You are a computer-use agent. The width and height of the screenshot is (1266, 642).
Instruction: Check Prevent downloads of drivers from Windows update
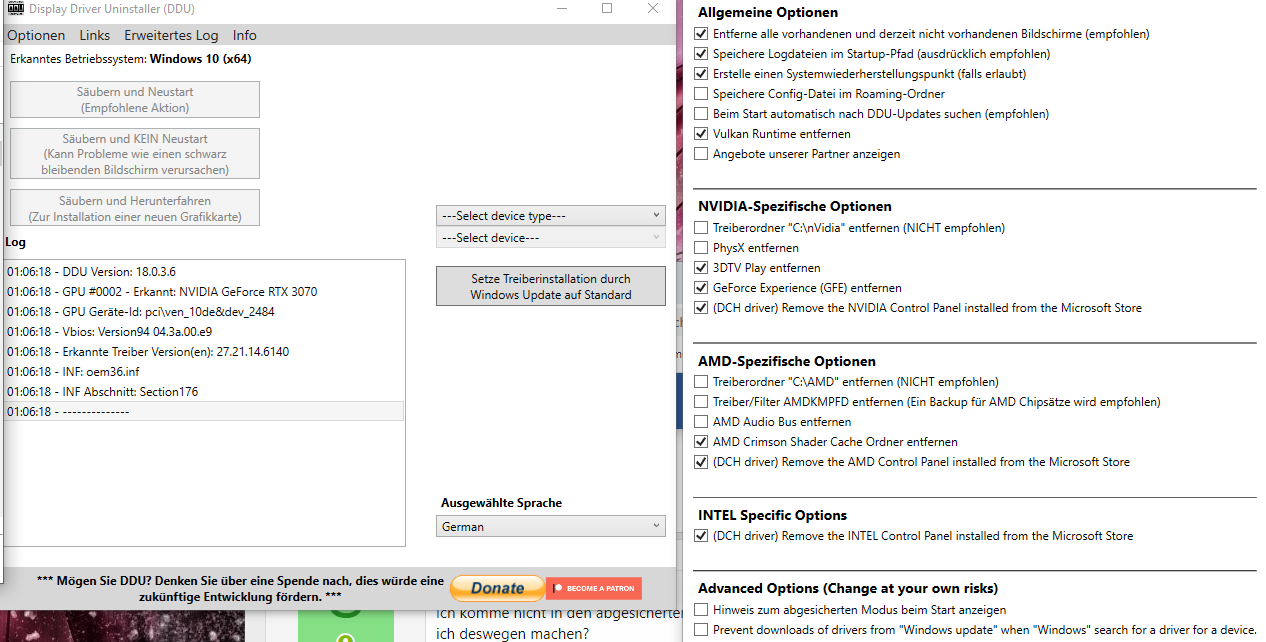(701, 630)
